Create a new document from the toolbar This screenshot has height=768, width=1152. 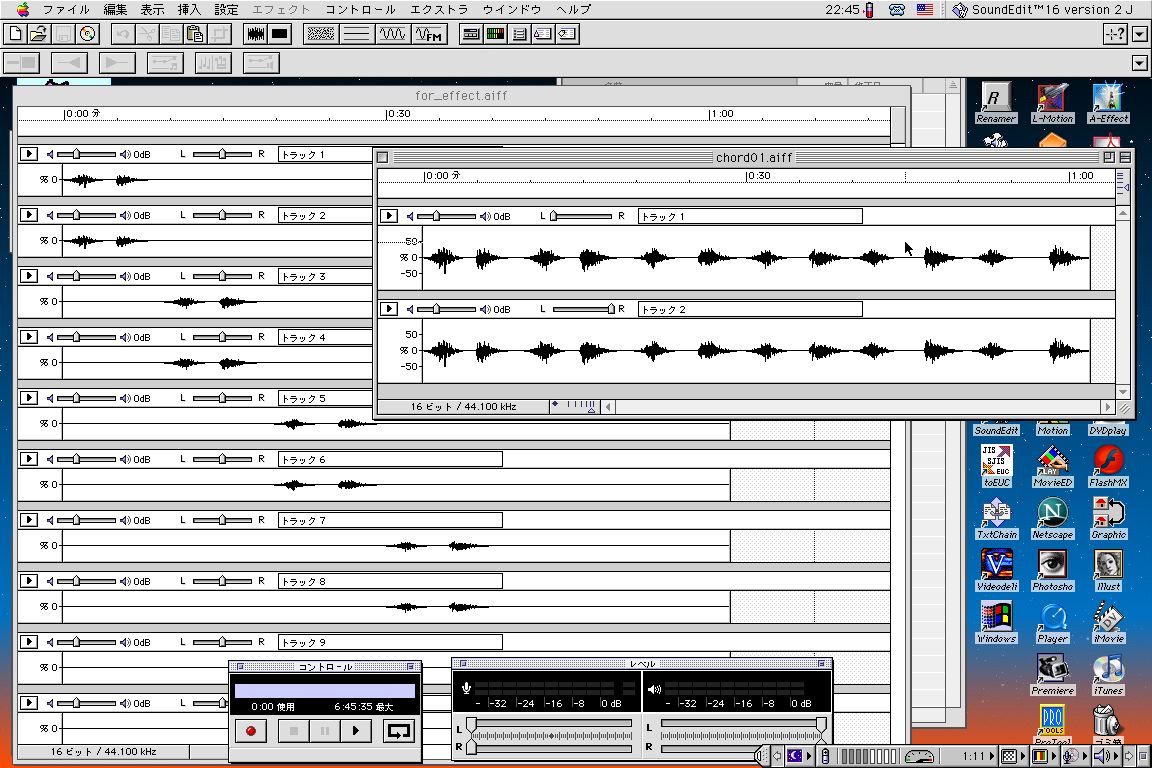pyautogui.click(x=15, y=34)
